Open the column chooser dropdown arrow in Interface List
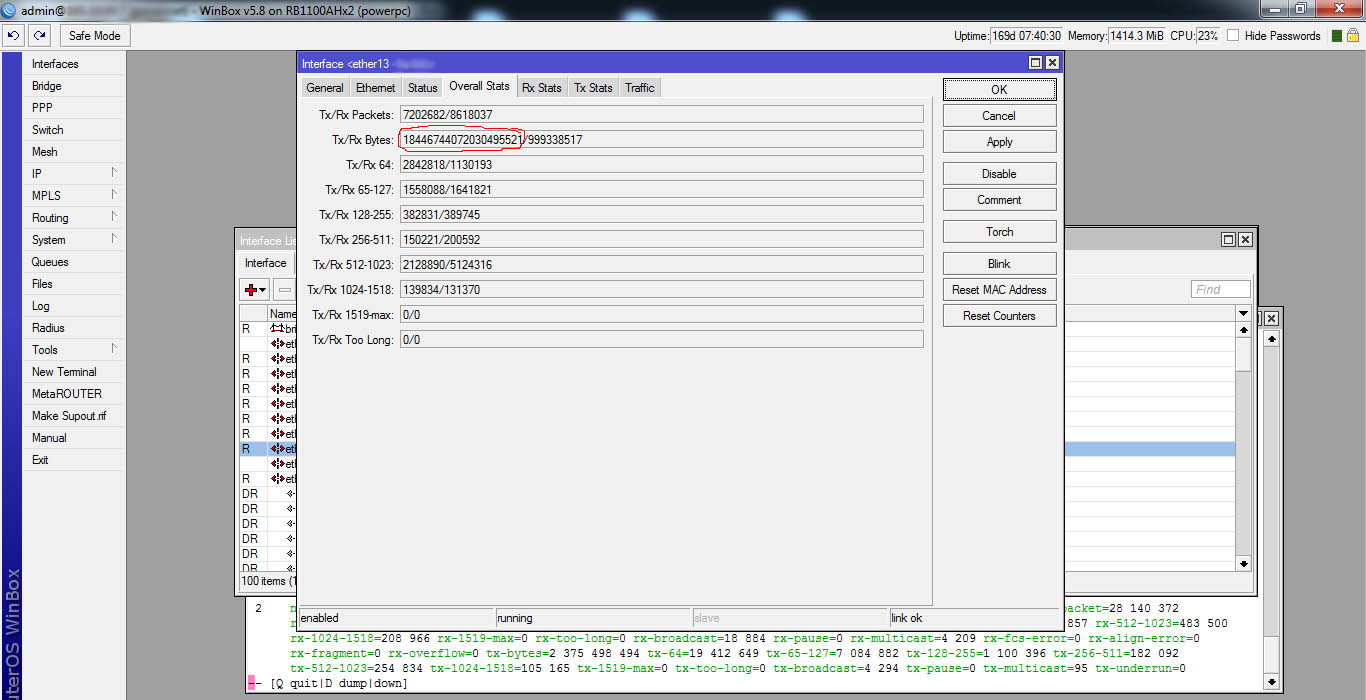Screen dimensions: 1366x700 1243,313
